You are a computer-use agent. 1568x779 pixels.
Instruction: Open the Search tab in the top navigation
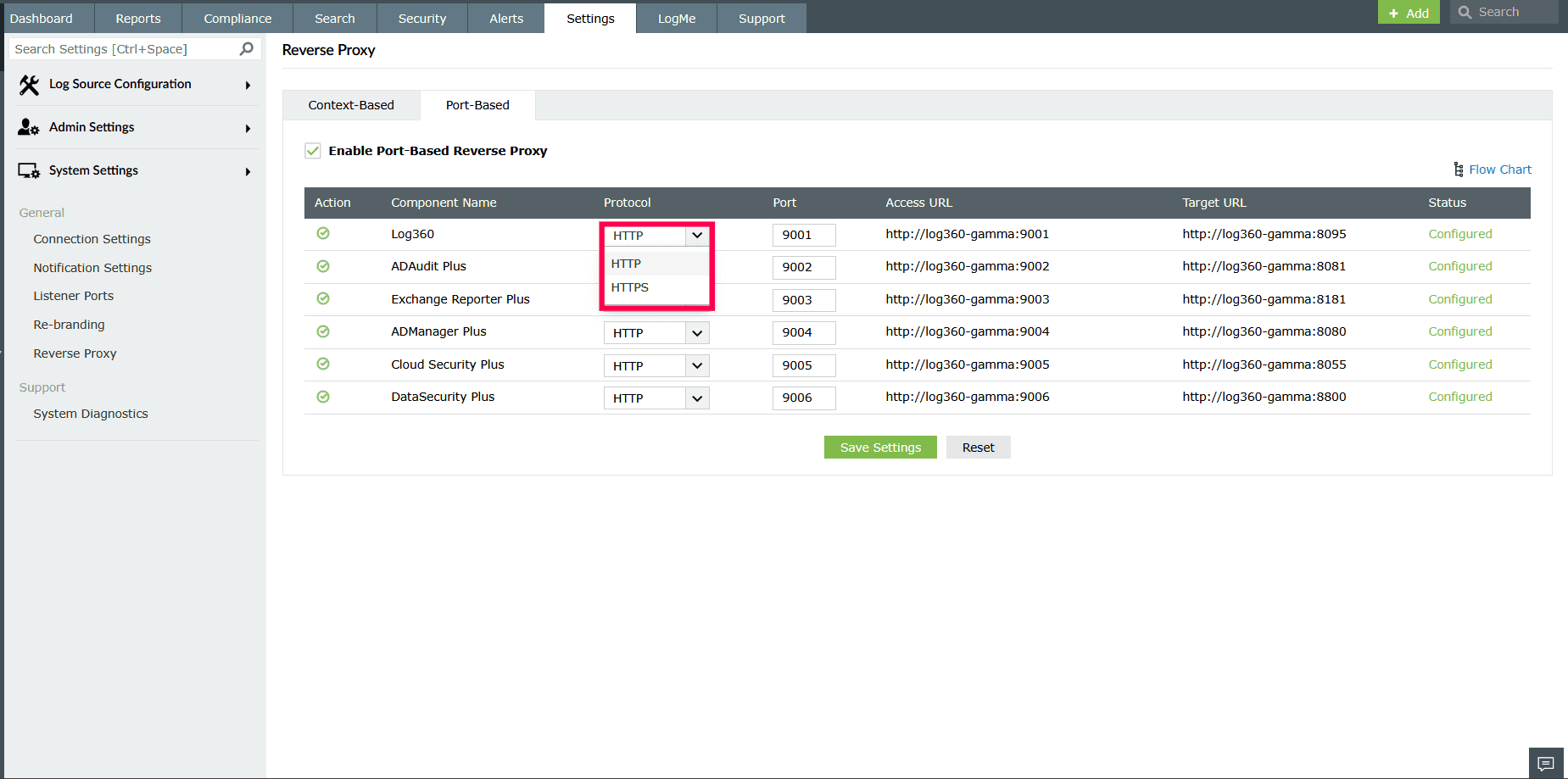pos(335,18)
